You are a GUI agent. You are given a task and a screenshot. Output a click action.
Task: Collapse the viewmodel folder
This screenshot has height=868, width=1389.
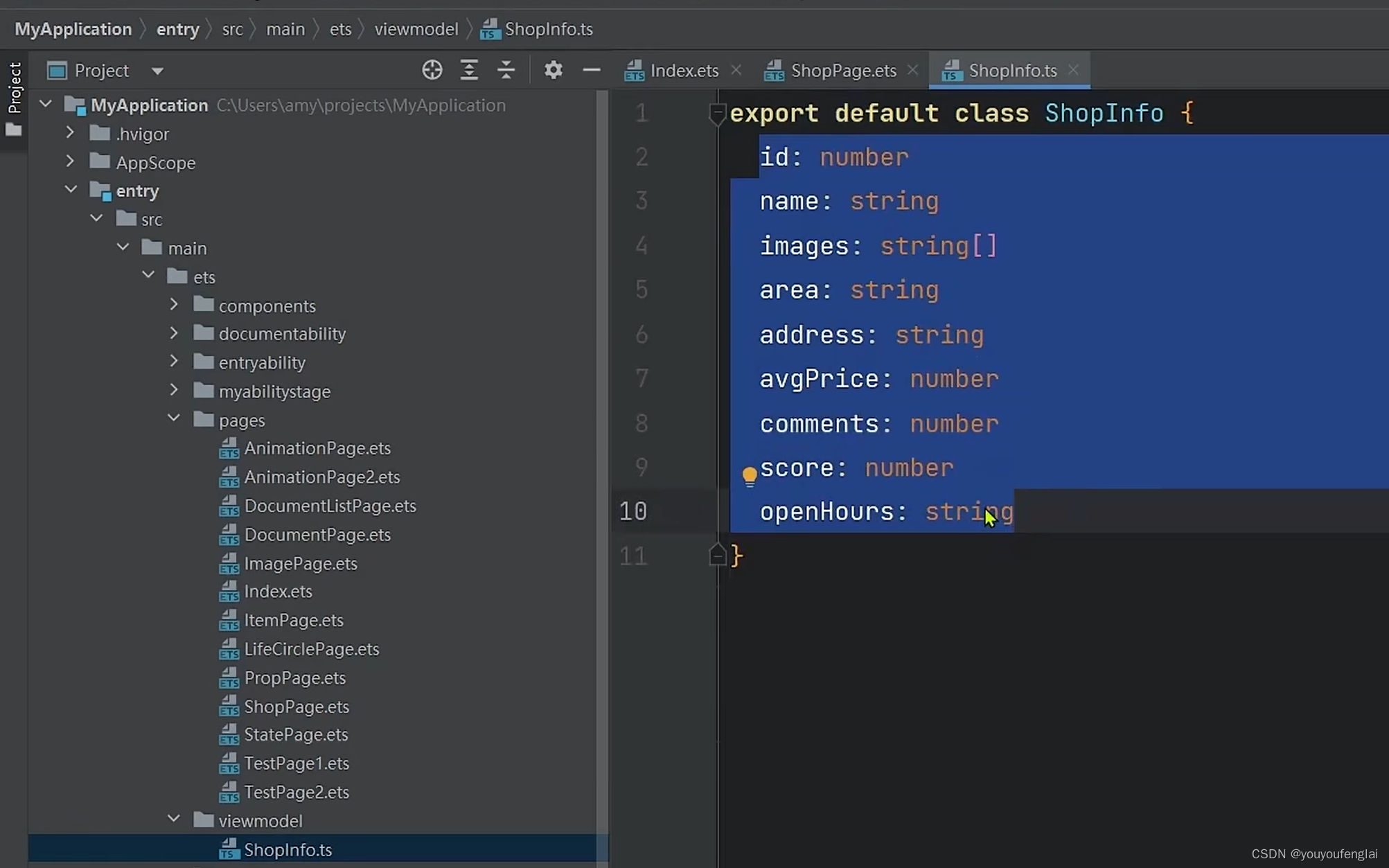[174, 819]
